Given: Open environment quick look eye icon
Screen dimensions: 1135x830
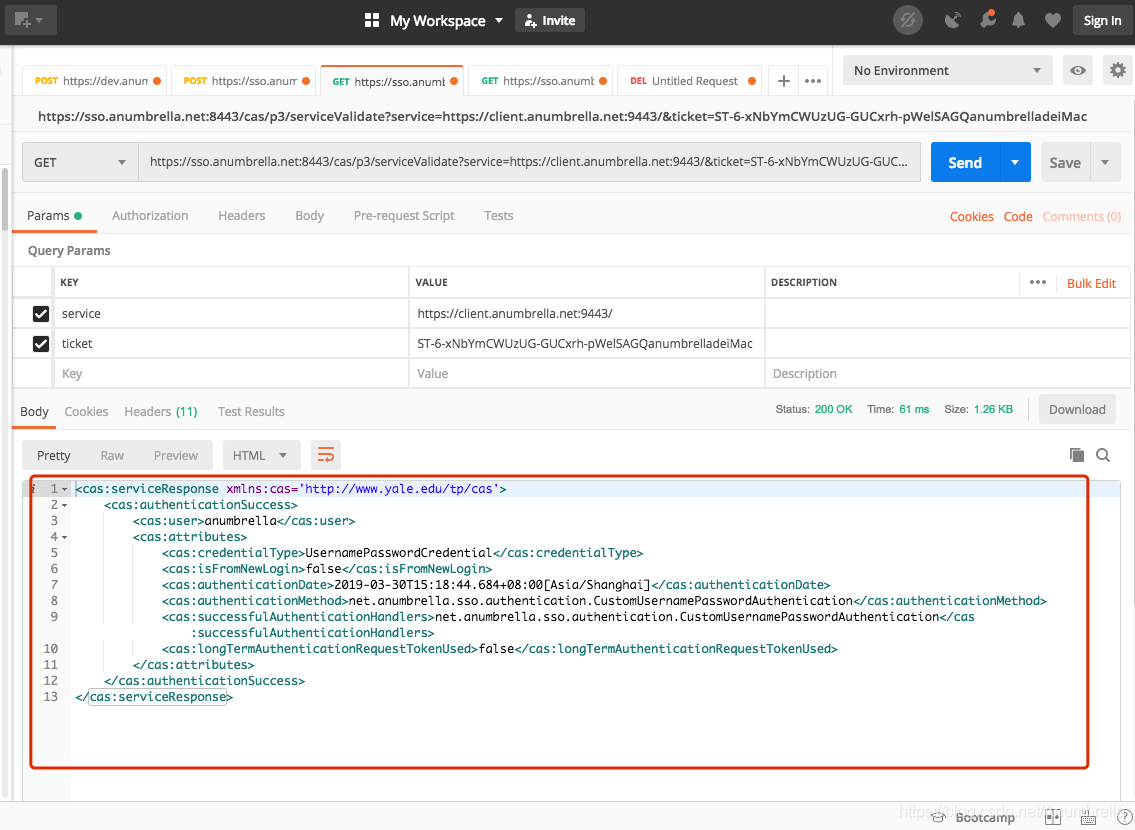Looking at the screenshot, I should tap(1078, 70).
